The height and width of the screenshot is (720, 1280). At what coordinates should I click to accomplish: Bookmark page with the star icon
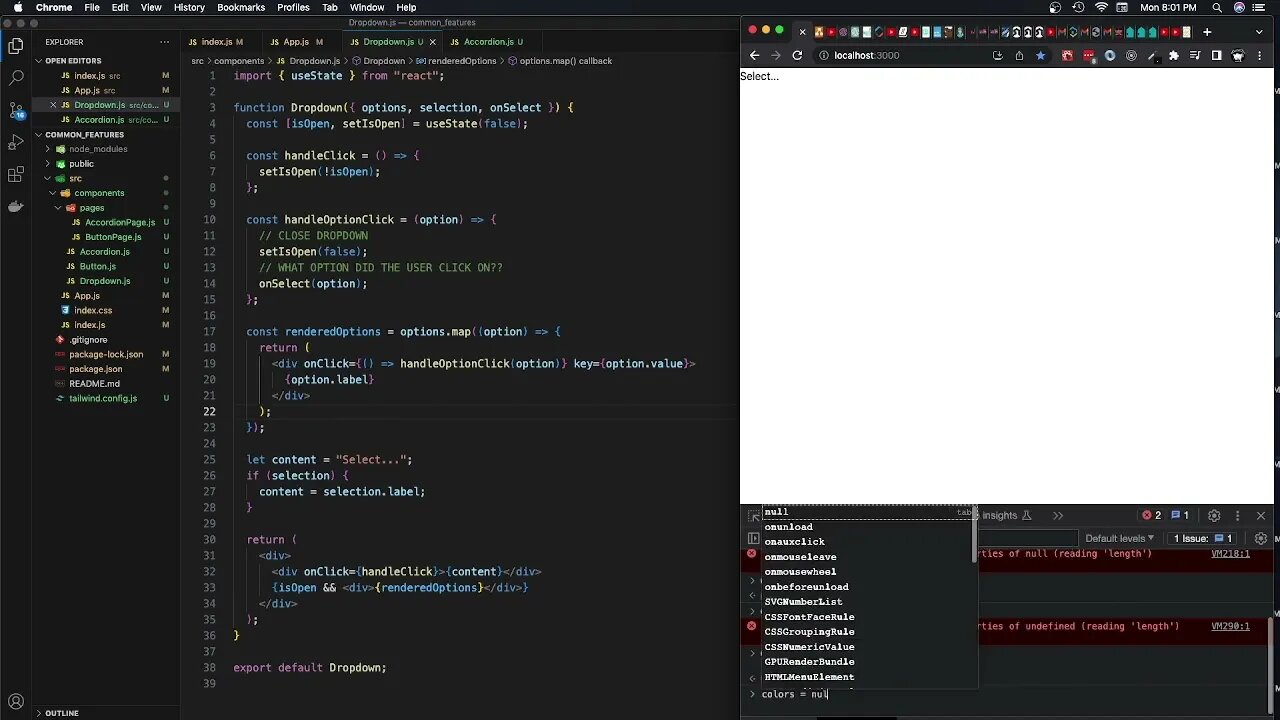pyautogui.click(x=1040, y=55)
